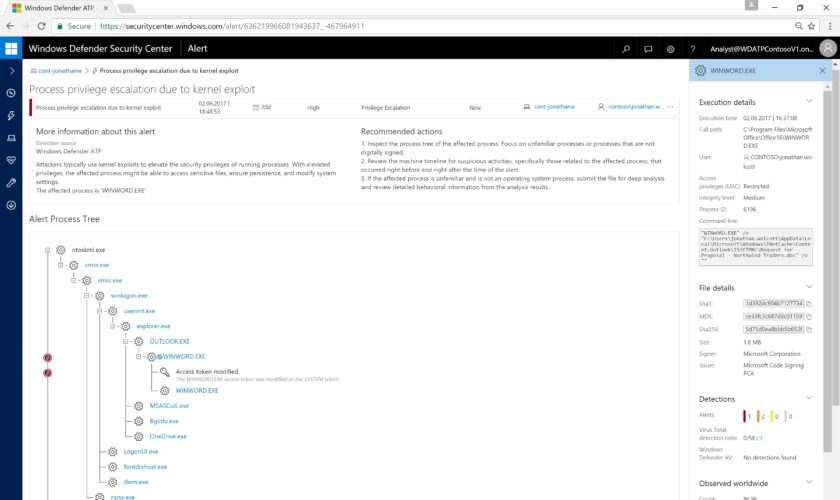Click the dashboard clock icon in sidebar
This screenshot has height=500, width=840.
(11, 93)
